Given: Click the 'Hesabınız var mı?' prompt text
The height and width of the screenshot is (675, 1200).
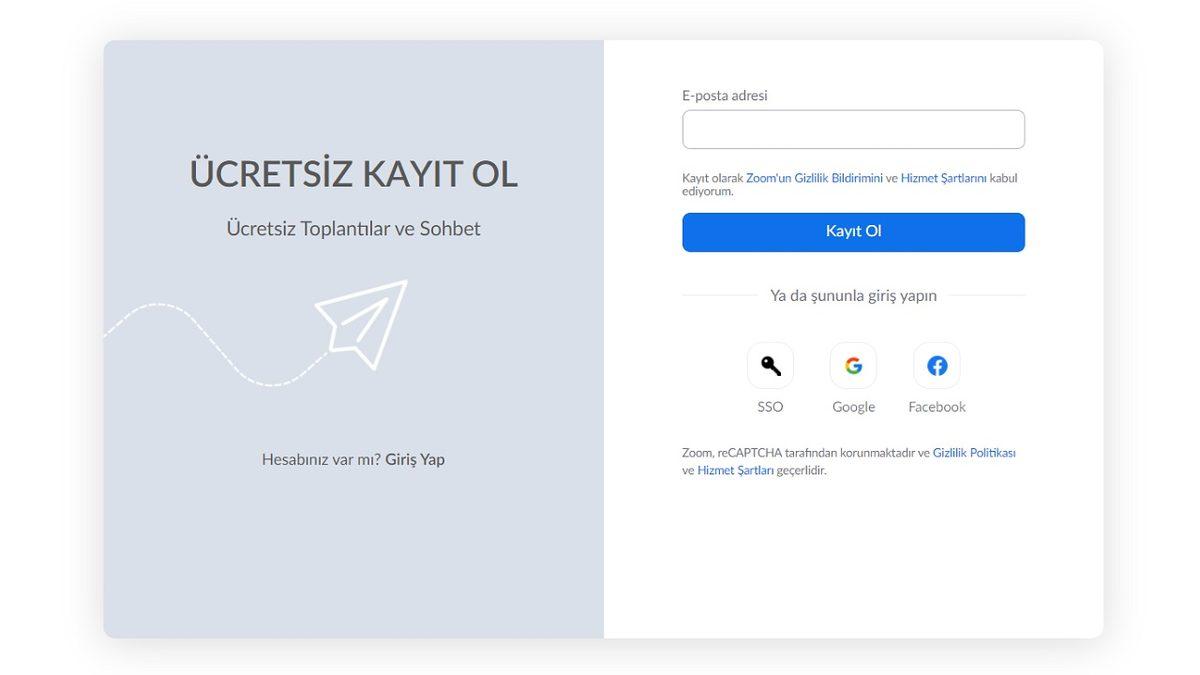Looking at the screenshot, I should pos(322,458).
